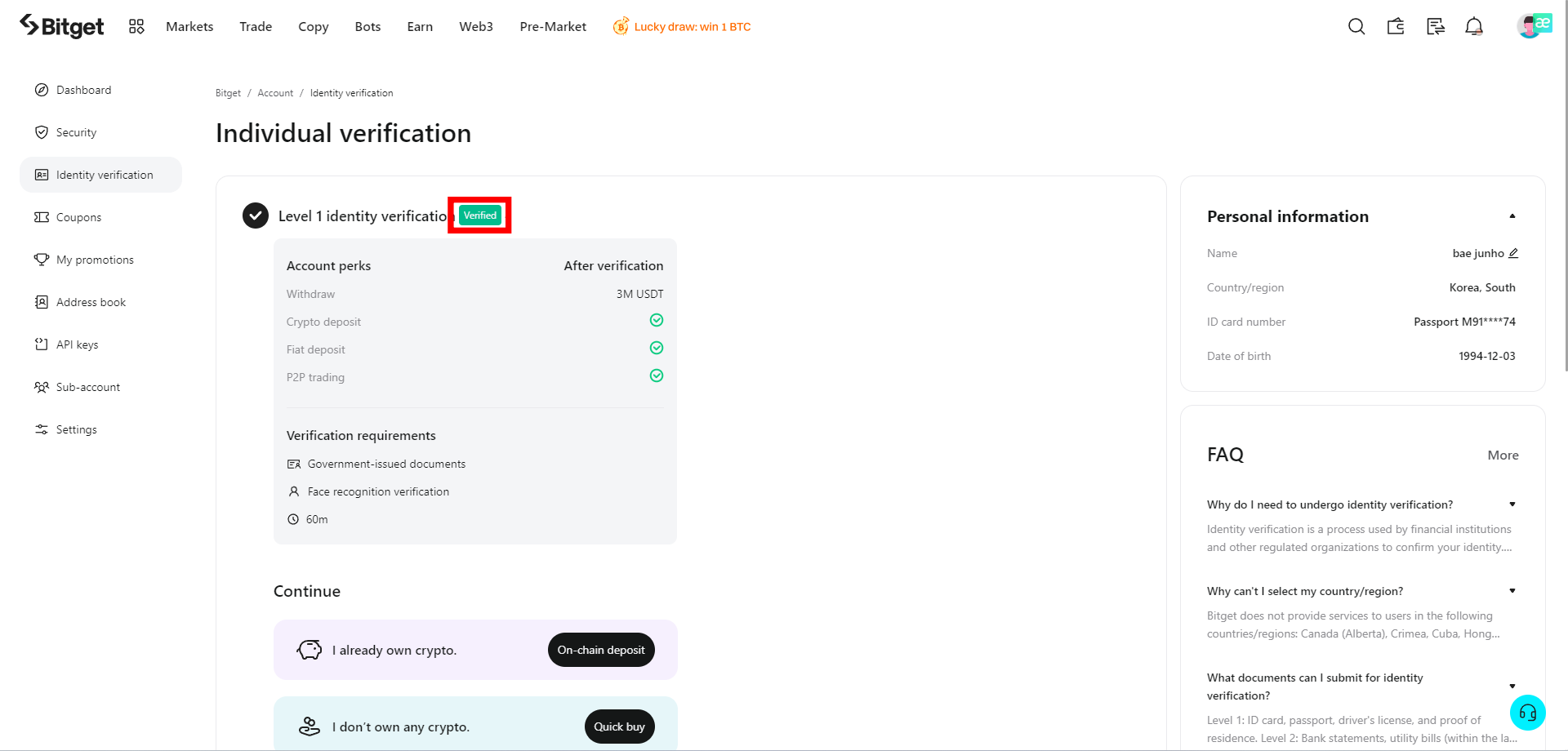Open API keys in the sidebar
Image resolution: width=1568 pixels, height=751 pixels.
tap(101, 344)
